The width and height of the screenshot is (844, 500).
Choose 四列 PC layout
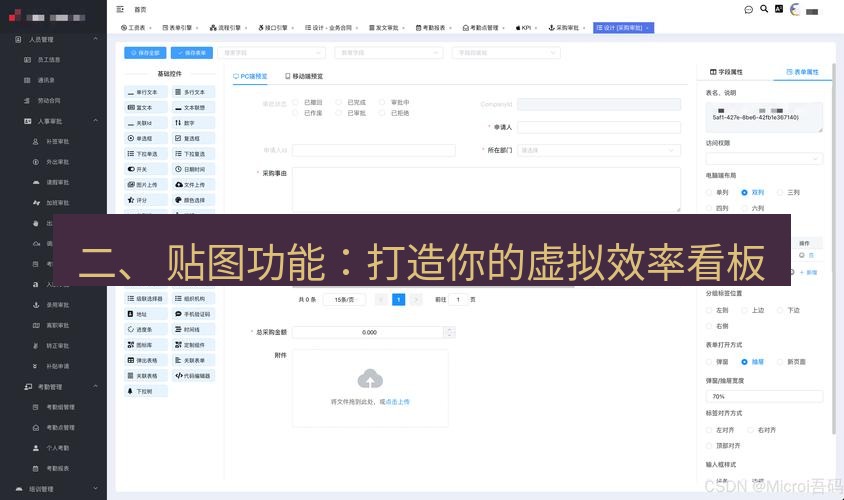709,208
